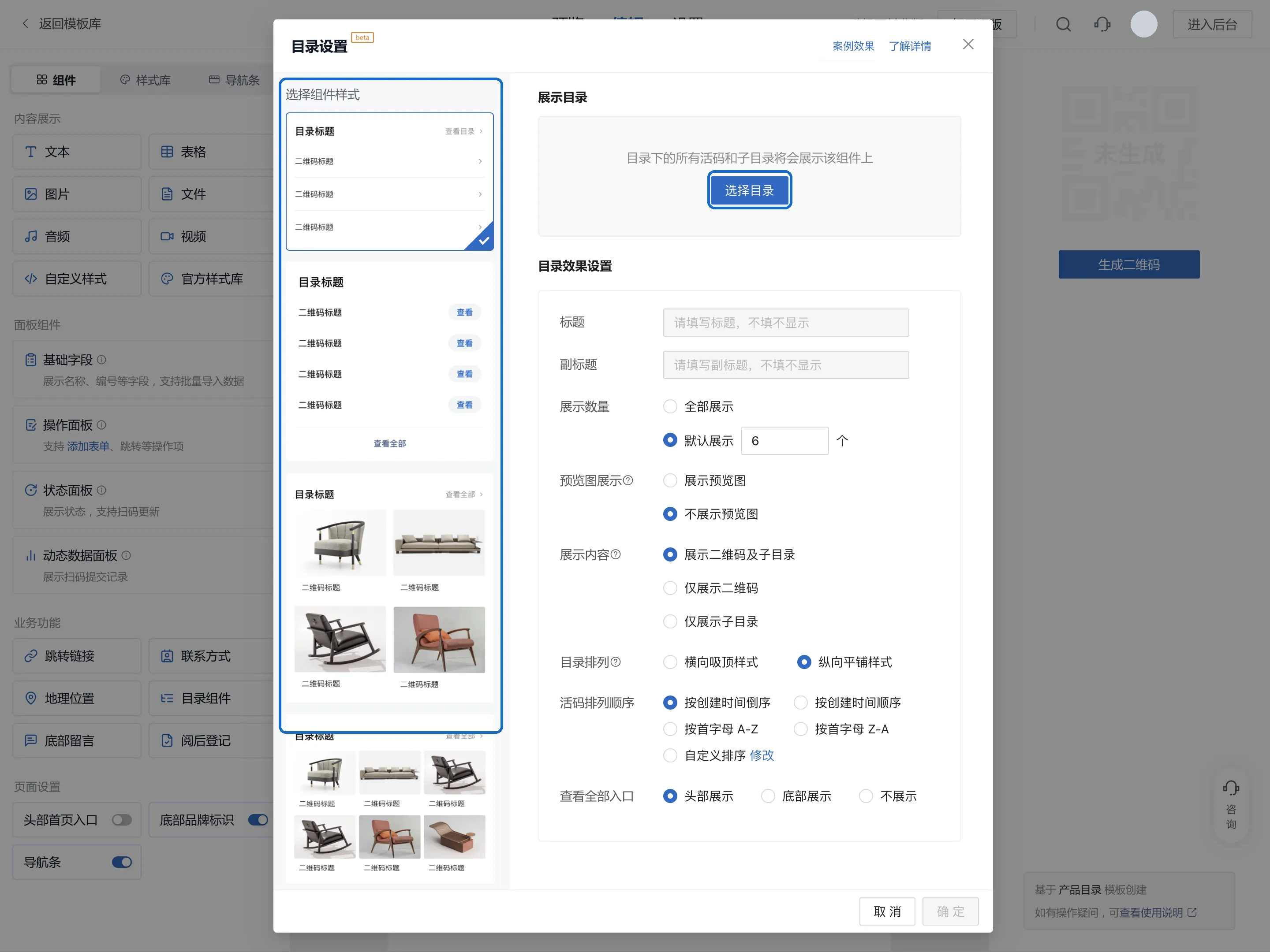Open the 组件 tab
The width and height of the screenshot is (1270, 952).
click(x=56, y=80)
